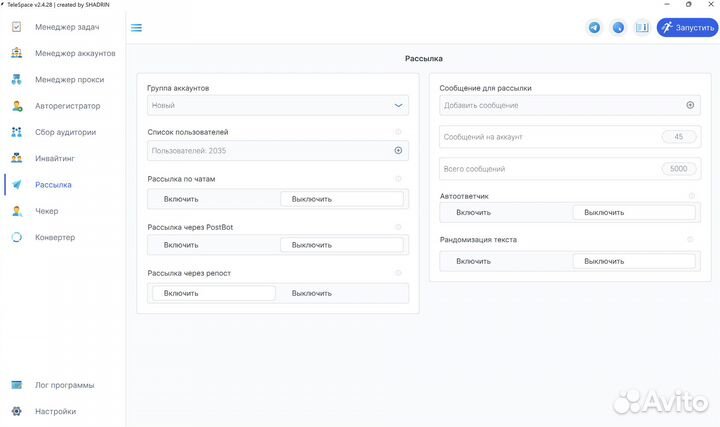Open Лог программы in the sidebar
720x427 pixels.
click(x=65, y=385)
